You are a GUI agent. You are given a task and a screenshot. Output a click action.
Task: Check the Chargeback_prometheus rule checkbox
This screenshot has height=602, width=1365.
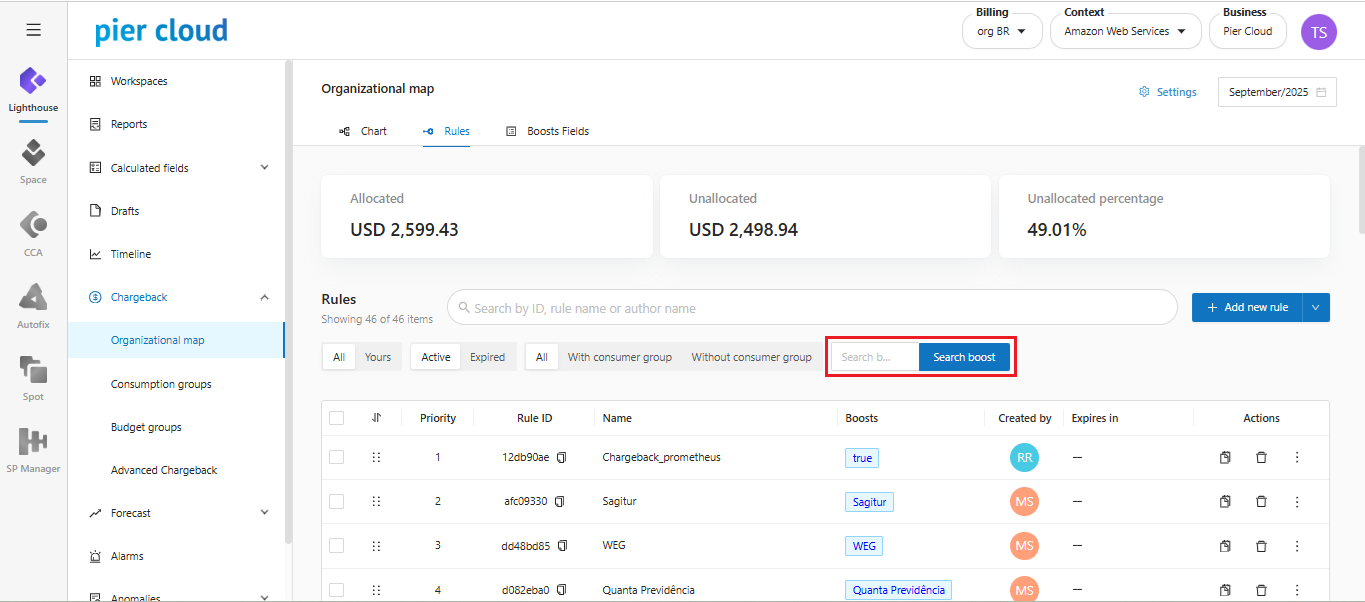point(336,457)
